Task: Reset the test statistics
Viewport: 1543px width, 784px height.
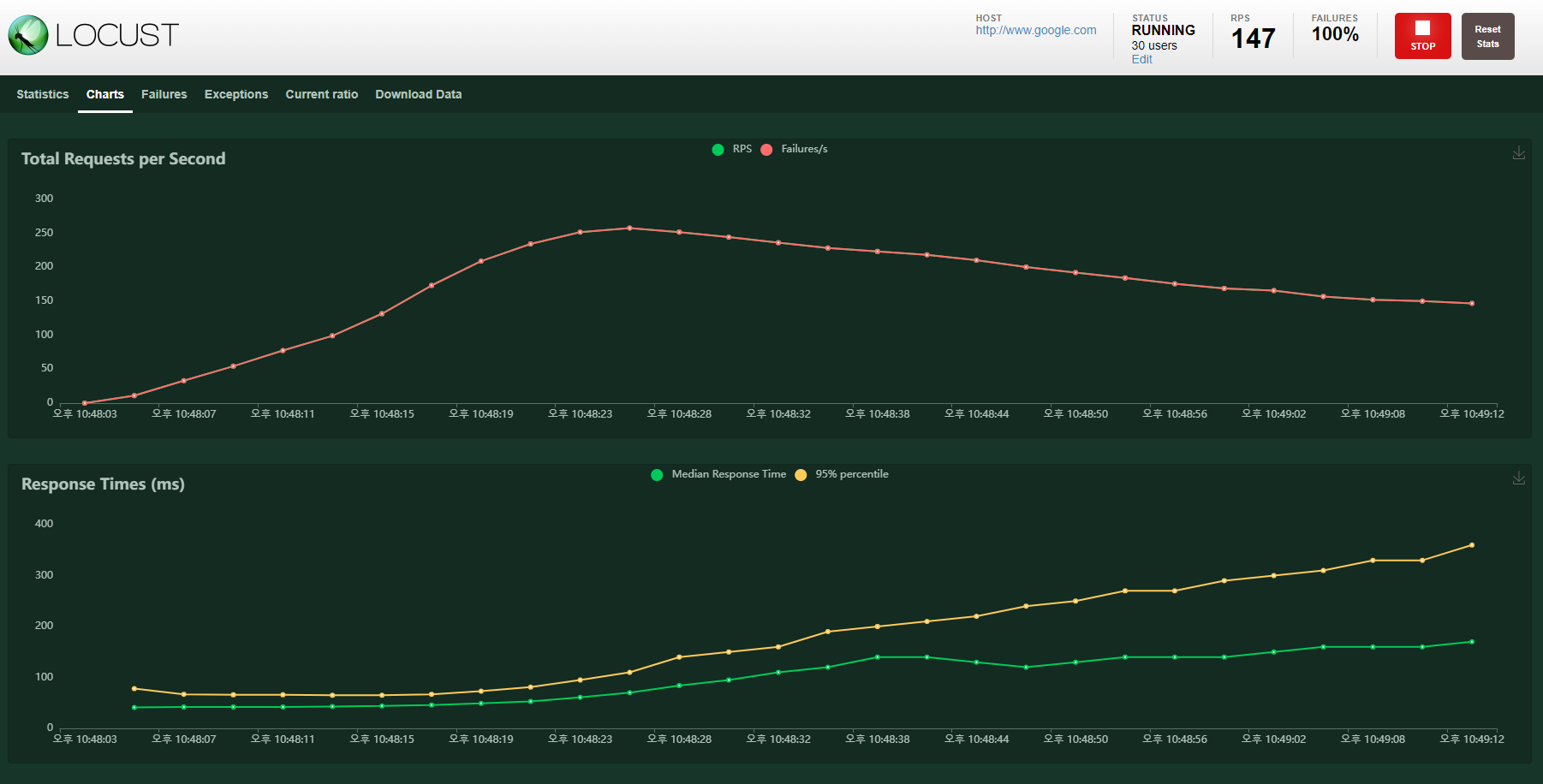Action: point(1487,36)
